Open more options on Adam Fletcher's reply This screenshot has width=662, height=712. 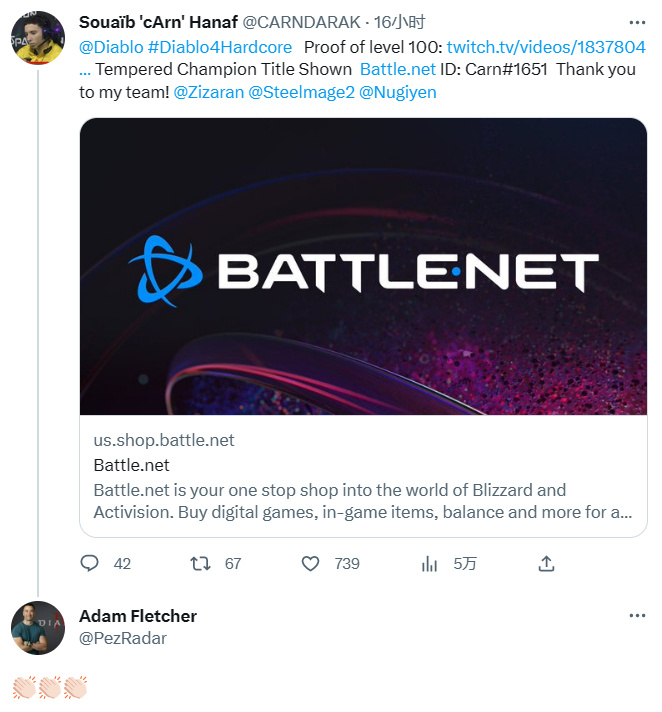637,616
